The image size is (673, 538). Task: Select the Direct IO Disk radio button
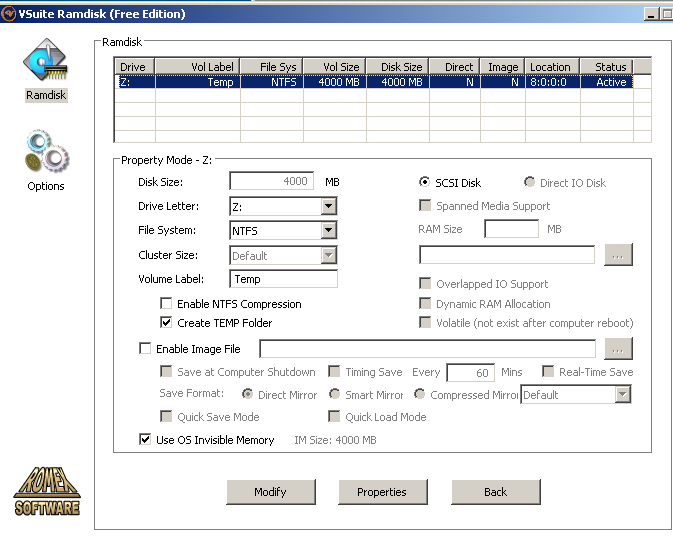click(529, 182)
